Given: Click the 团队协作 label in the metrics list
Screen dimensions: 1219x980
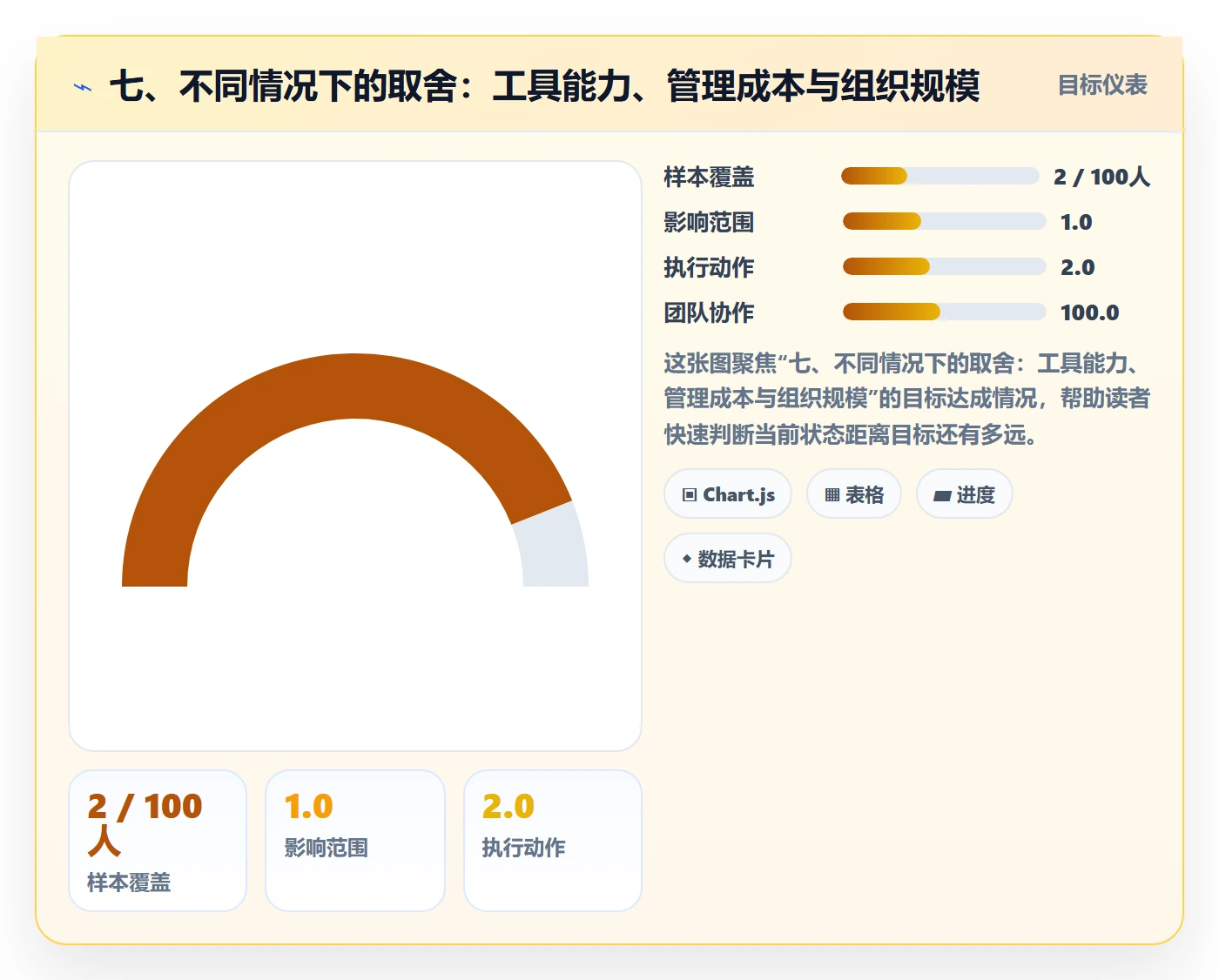Looking at the screenshot, I should coord(709,313).
